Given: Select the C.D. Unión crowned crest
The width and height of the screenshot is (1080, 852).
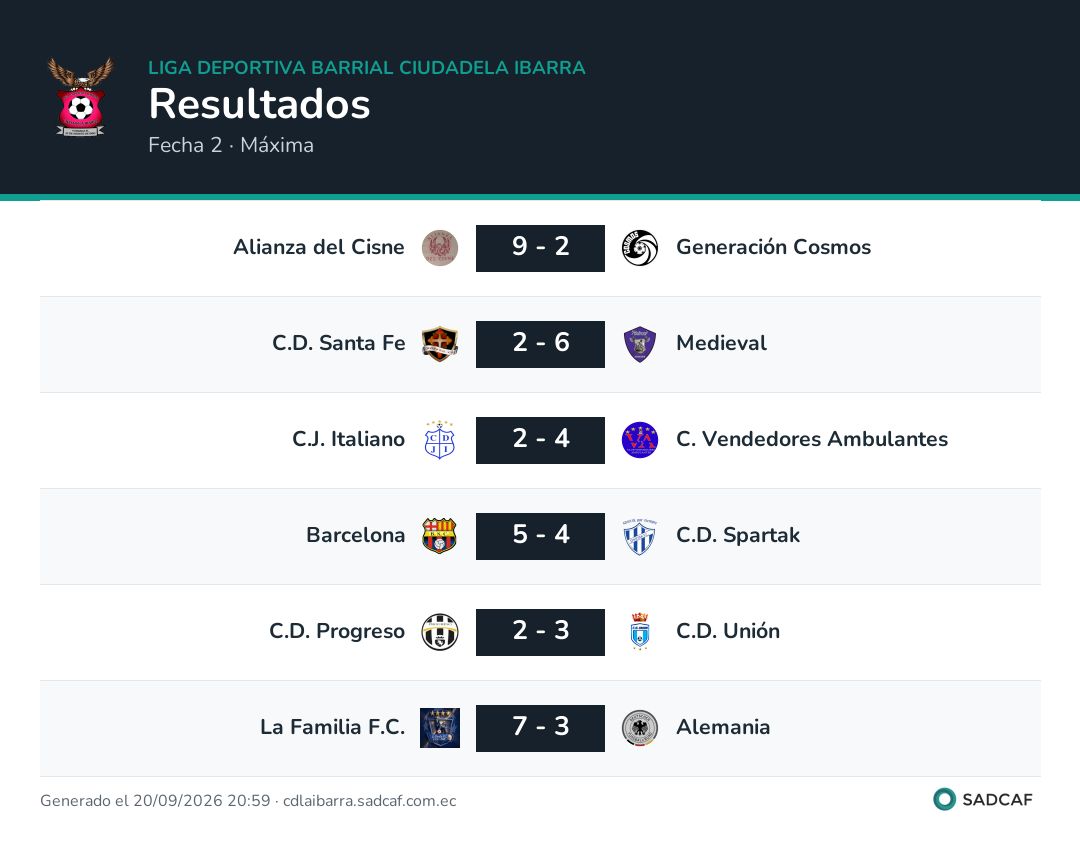Looking at the screenshot, I should point(640,631).
